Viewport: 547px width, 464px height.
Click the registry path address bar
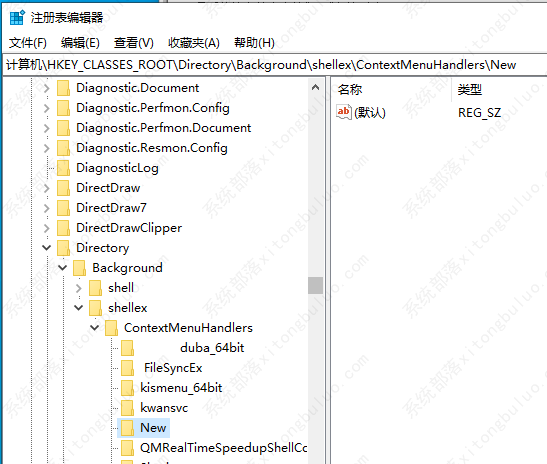275,65
